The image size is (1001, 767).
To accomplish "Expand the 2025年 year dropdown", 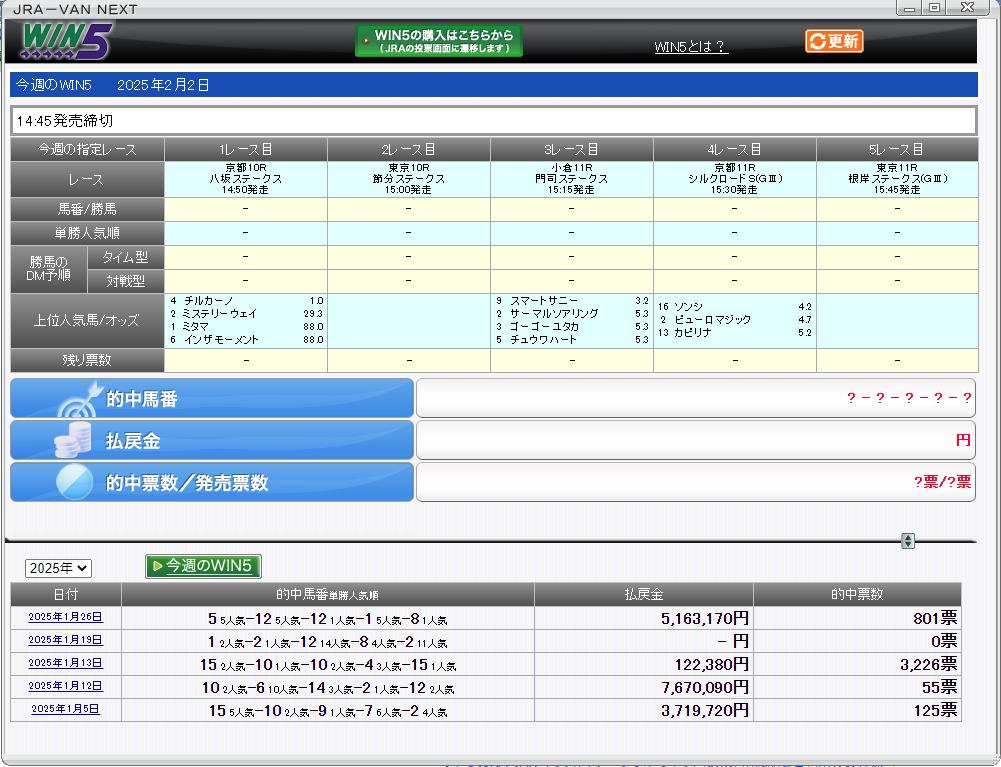I will pos(58,568).
